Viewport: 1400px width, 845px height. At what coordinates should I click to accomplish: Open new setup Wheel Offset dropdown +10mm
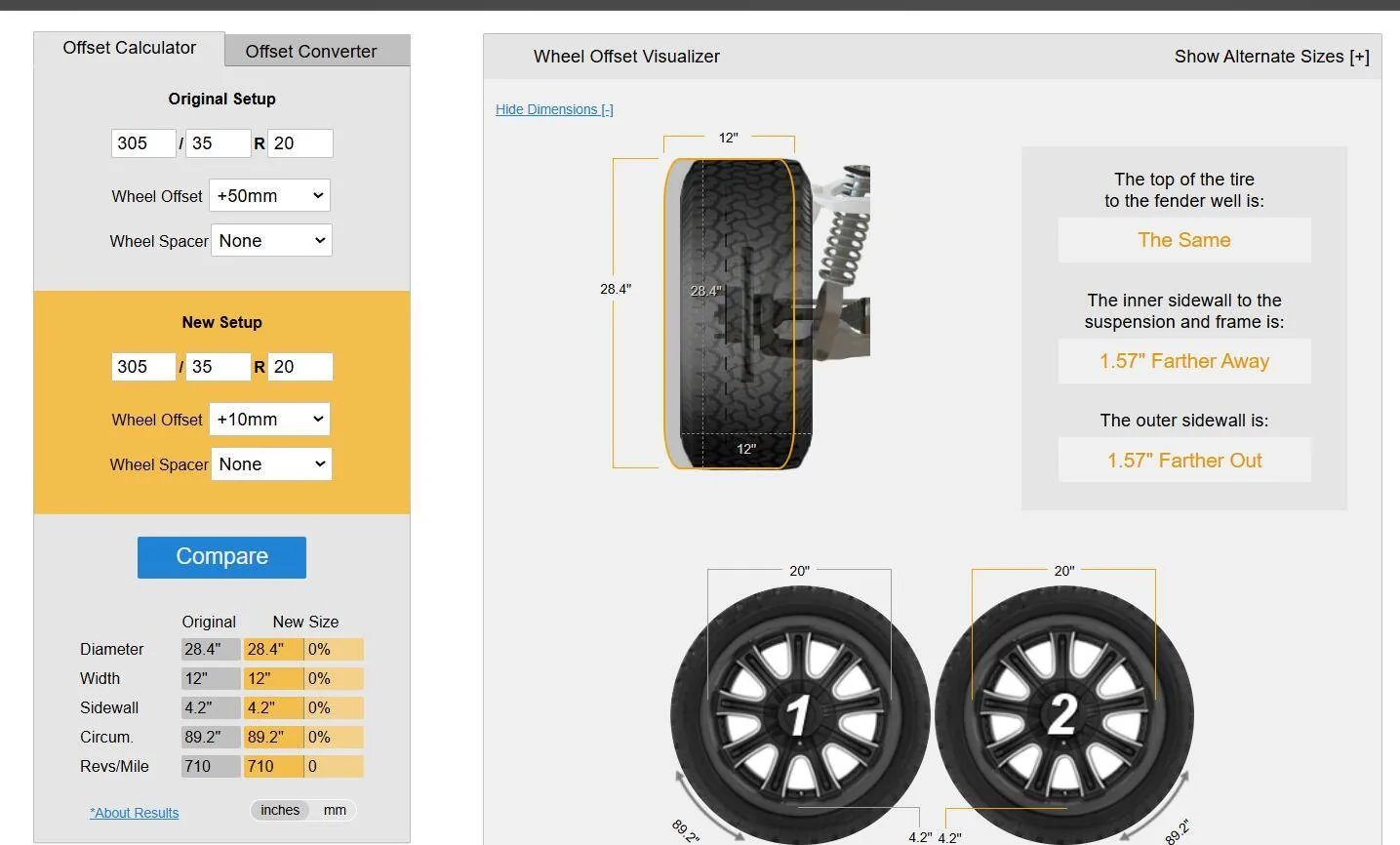(270, 419)
